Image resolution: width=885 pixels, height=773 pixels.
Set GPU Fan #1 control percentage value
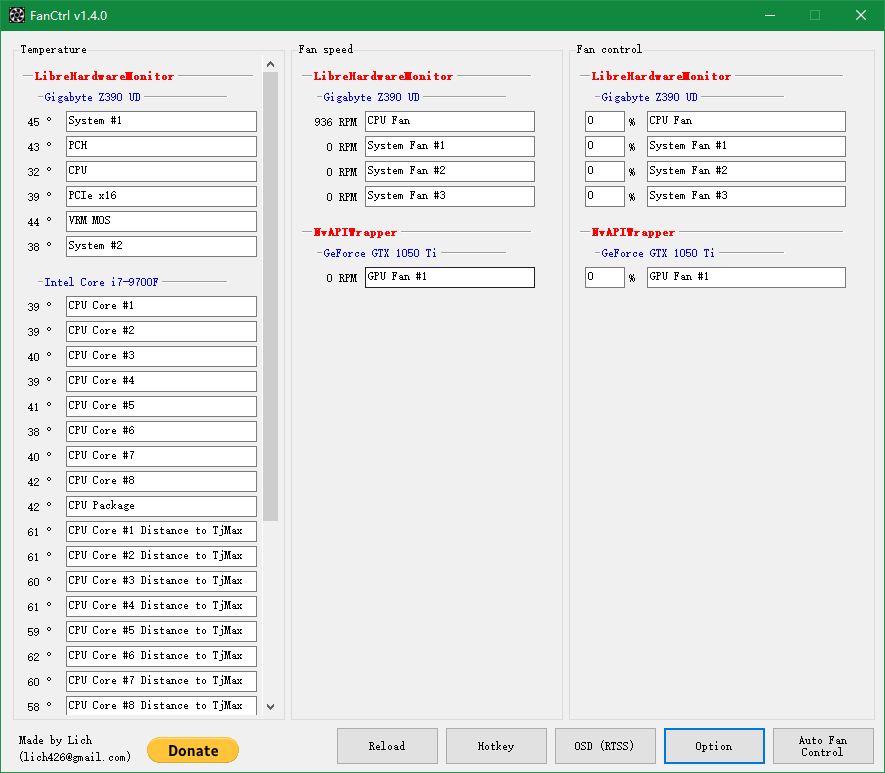pyautogui.click(x=604, y=277)
